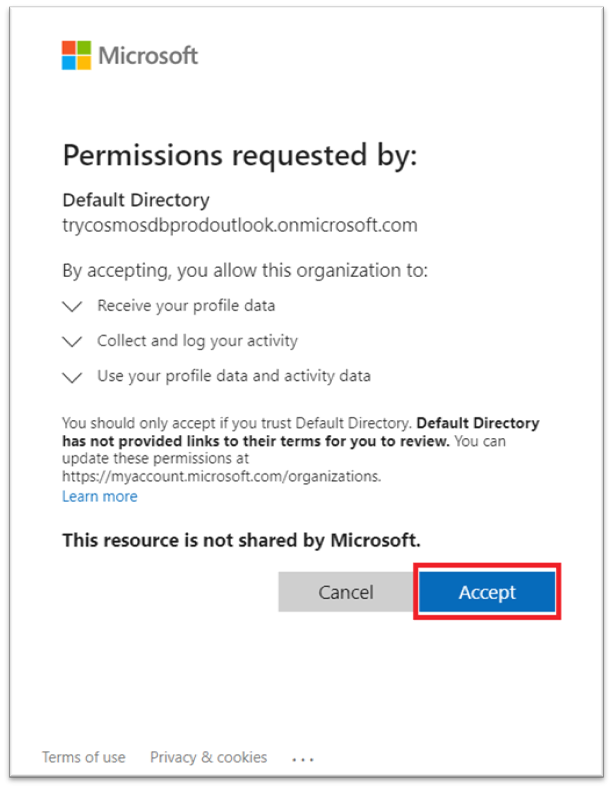Select the Receive your profile data label
This screenshot has width=613, height=789.
(x=186, y=306)
